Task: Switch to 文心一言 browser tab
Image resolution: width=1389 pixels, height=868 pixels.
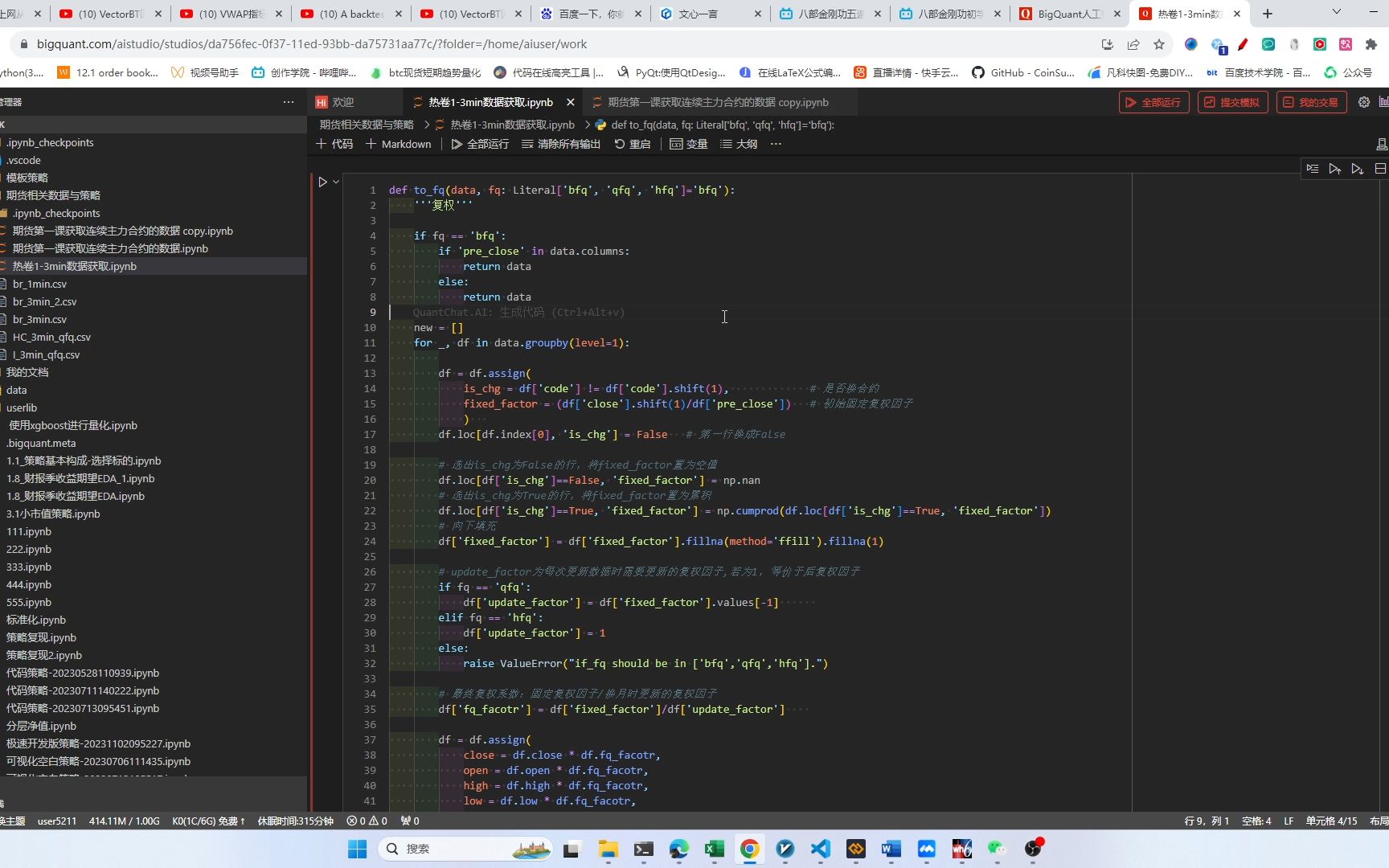Action: click(710, 14)
